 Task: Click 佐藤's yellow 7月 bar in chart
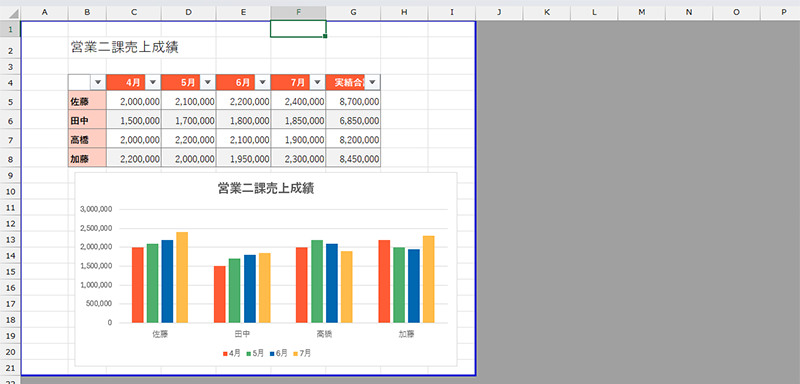click(182, 277)
